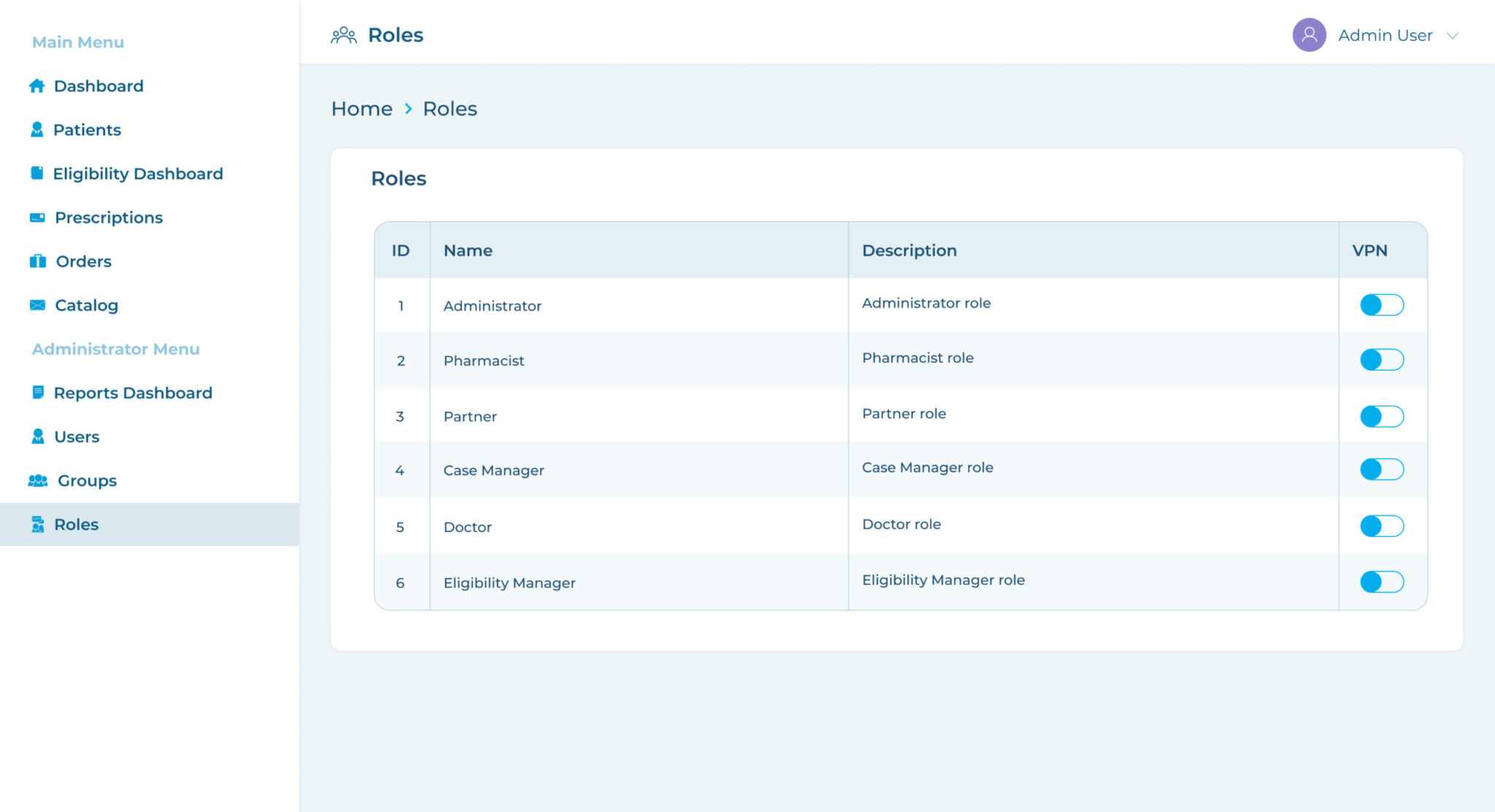1495x812 pixels.
Task: Toggle VPN for Partner role
Action: pyautogui.click(x=1382, y=417)
